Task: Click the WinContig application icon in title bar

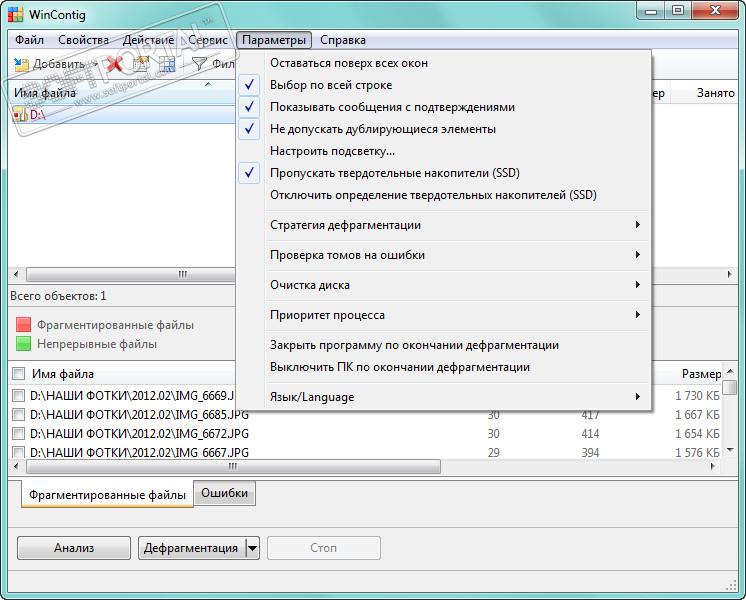Action: [16, 15]
